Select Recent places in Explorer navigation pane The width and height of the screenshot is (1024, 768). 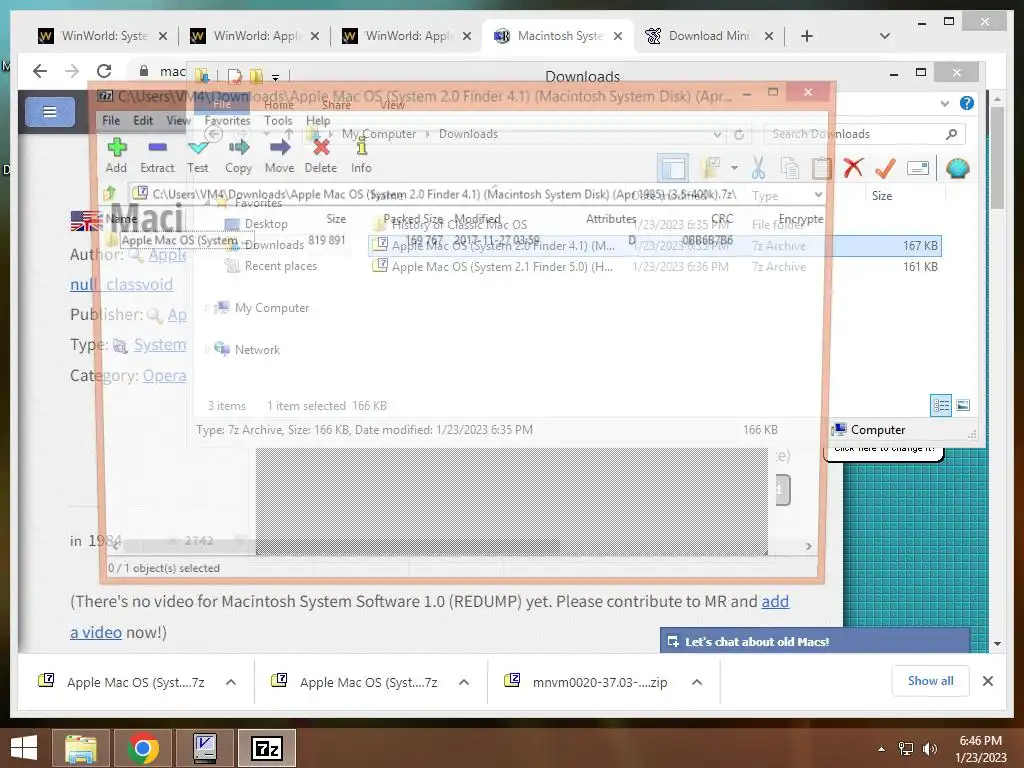click(281, 266)
